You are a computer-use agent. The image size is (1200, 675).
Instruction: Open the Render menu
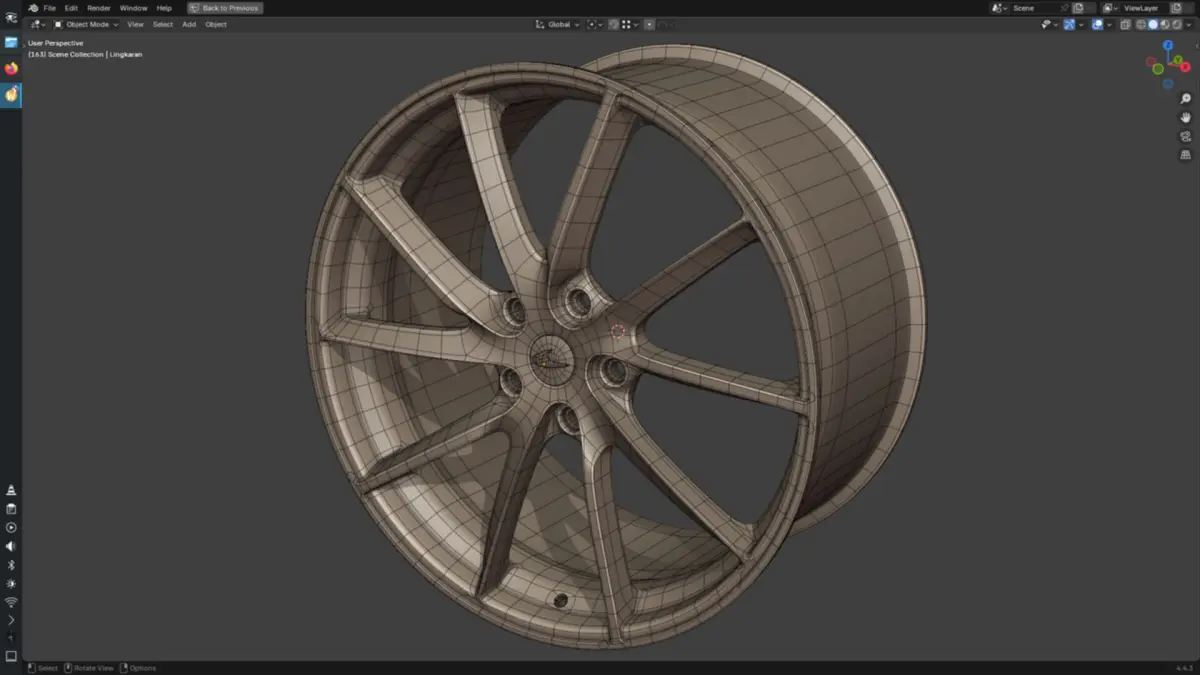99,8
